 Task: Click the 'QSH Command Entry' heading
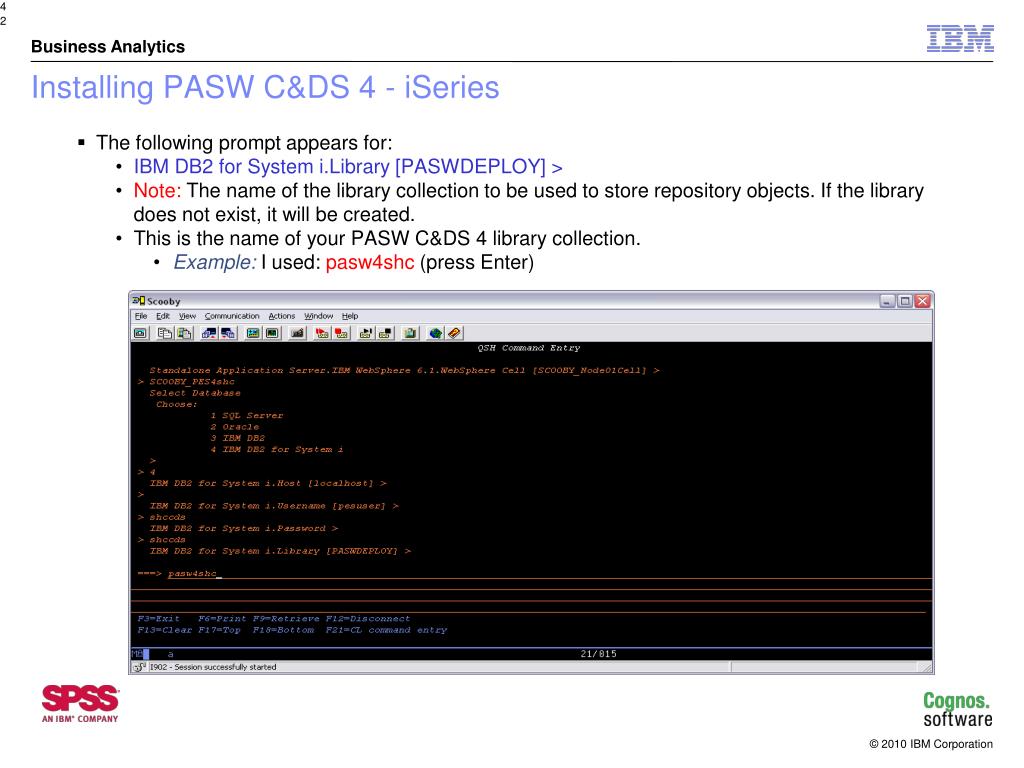coord(529,348)
